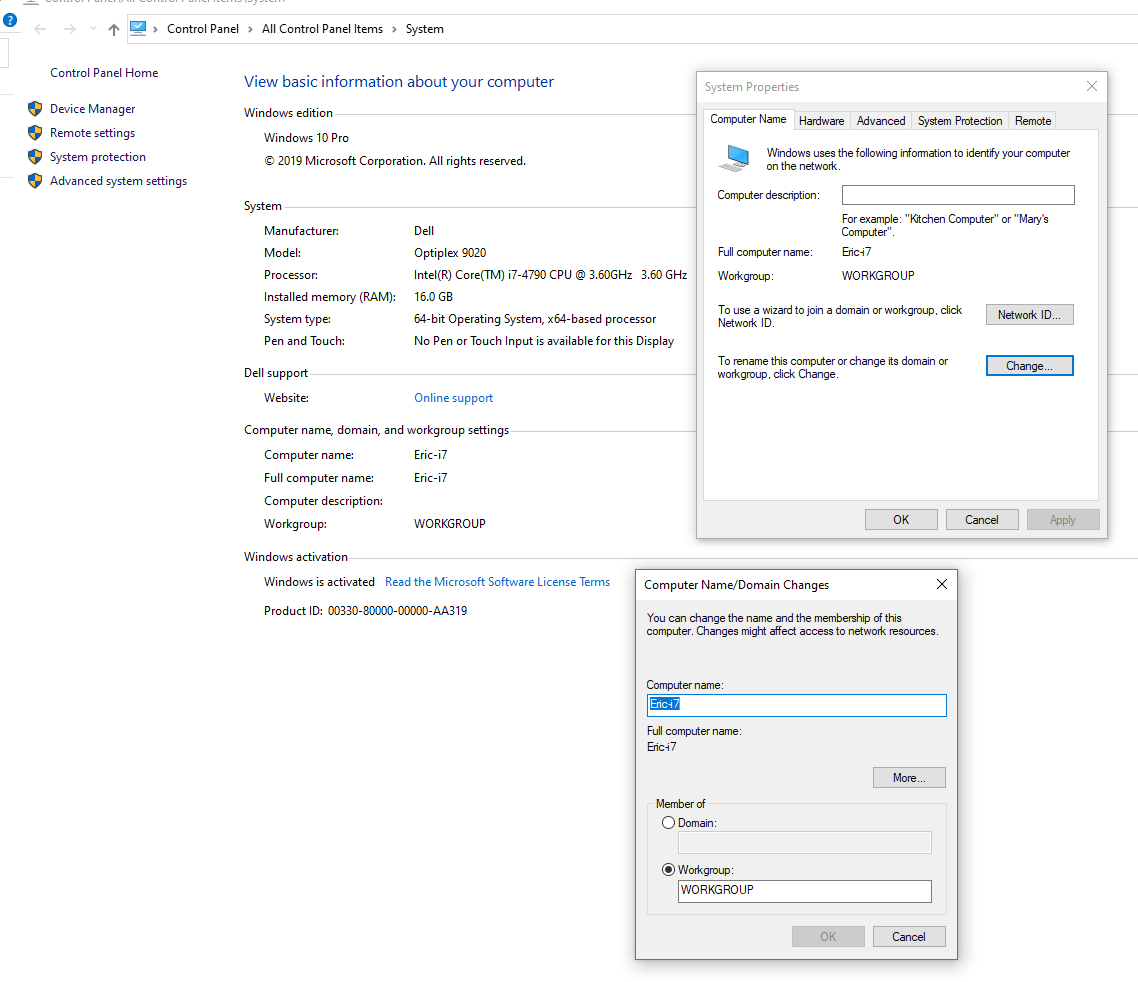The height and width of the screenshot is (982, 1138).
Task: Expand the chevron after All Control Panel Items
Action: [394, 29]
